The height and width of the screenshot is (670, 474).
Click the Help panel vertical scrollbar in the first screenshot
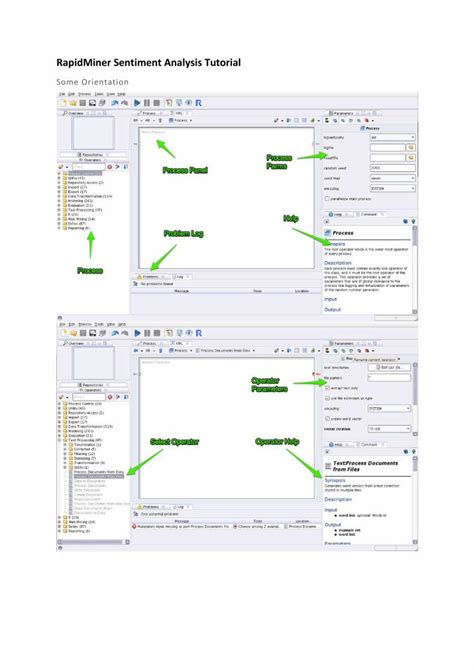[414, 270]
